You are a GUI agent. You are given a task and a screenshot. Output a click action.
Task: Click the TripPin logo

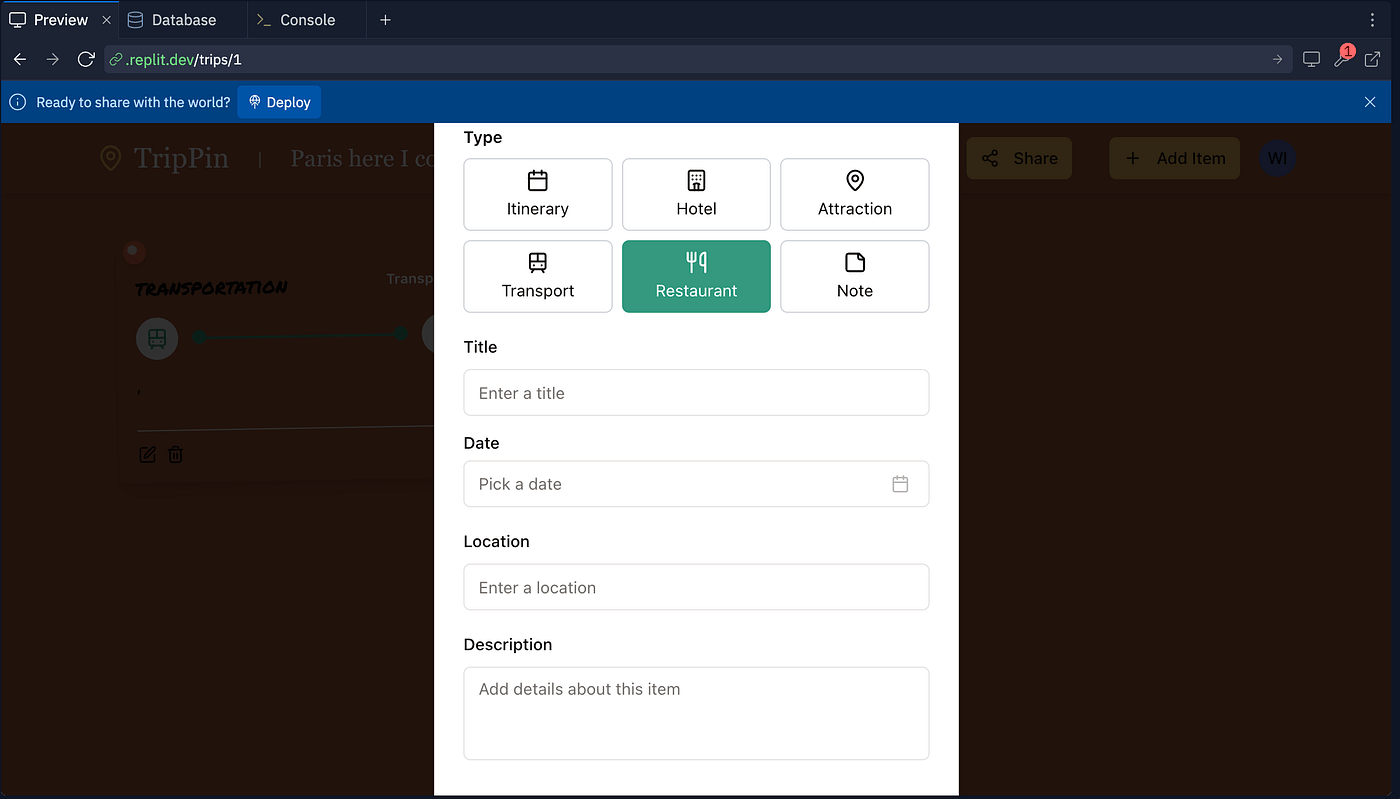tap(165, 158)
